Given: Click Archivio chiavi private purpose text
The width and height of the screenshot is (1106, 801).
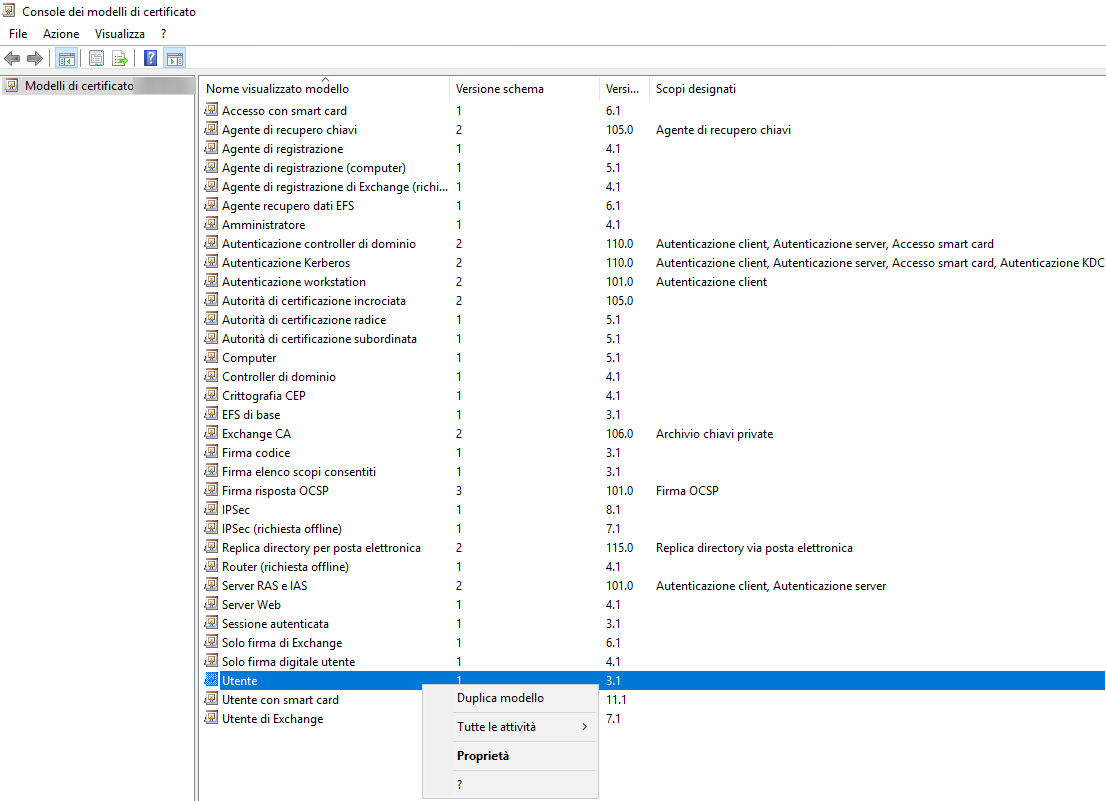Looking at the screenshot, I should (714, 434).
